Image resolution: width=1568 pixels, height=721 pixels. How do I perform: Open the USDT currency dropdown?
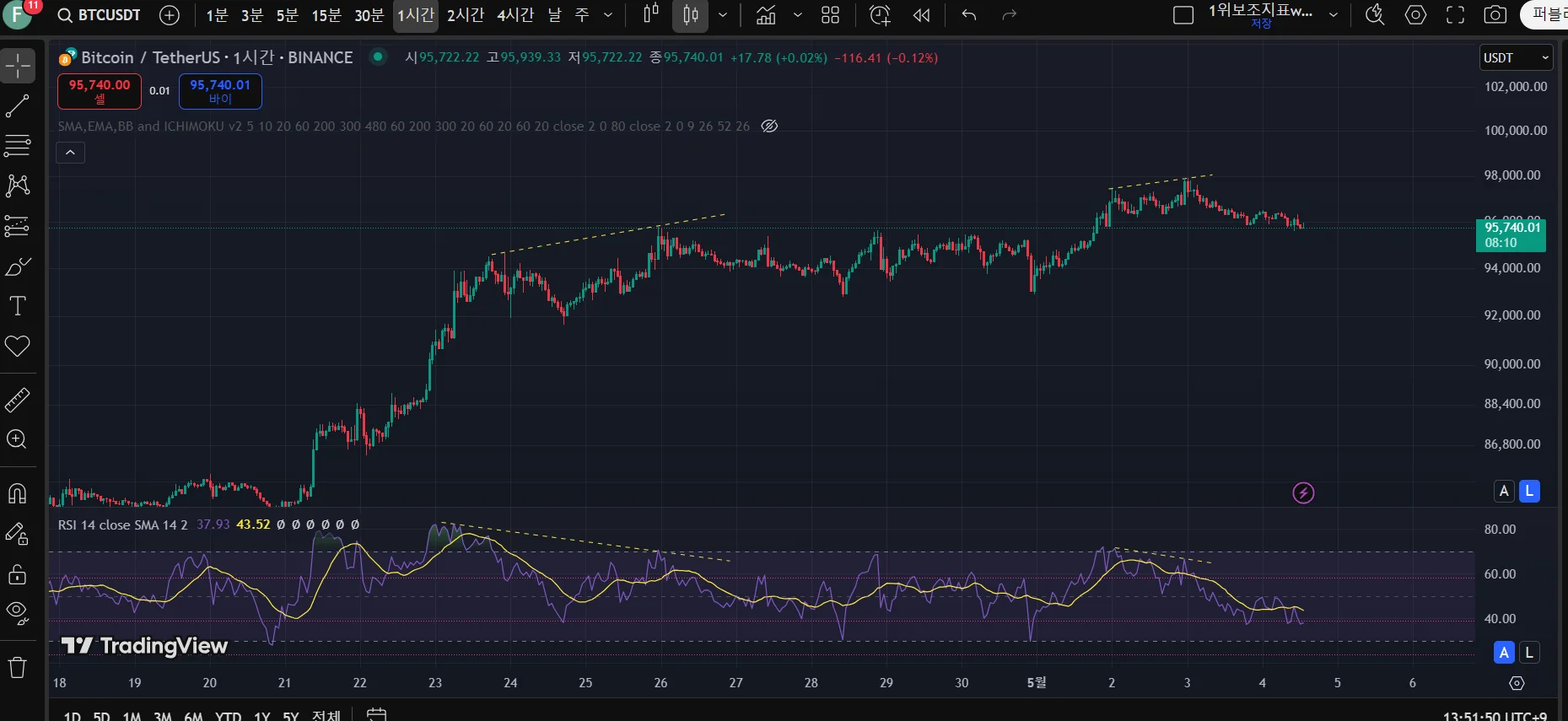tap(1516, 57)
